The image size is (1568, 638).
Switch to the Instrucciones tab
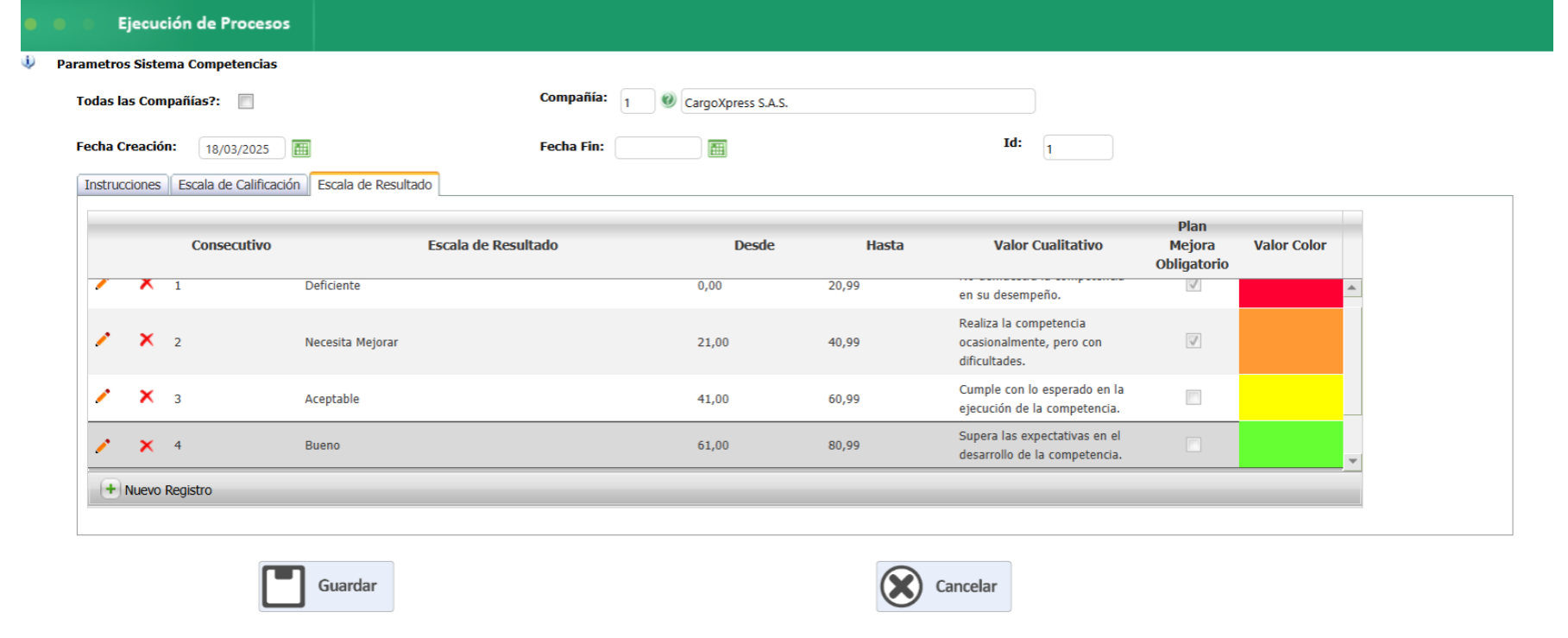pyautogui.click(x=123, y=185)
